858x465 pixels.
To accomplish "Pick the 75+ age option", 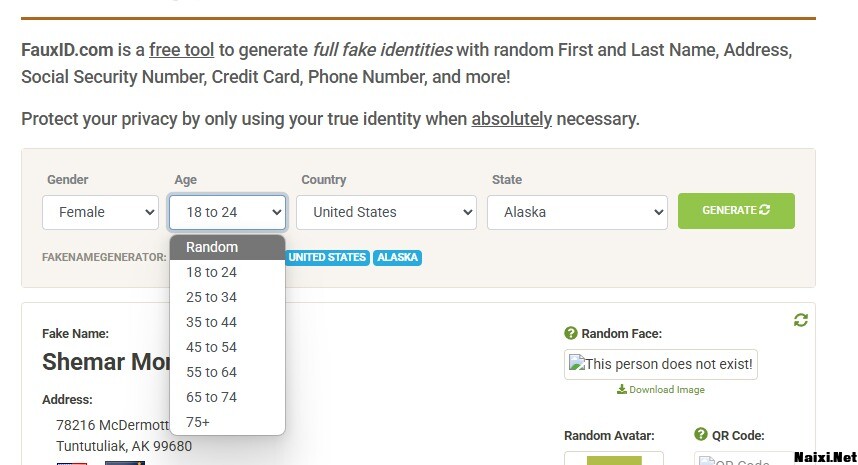I will pyautogui.click(x=198, y=422).
